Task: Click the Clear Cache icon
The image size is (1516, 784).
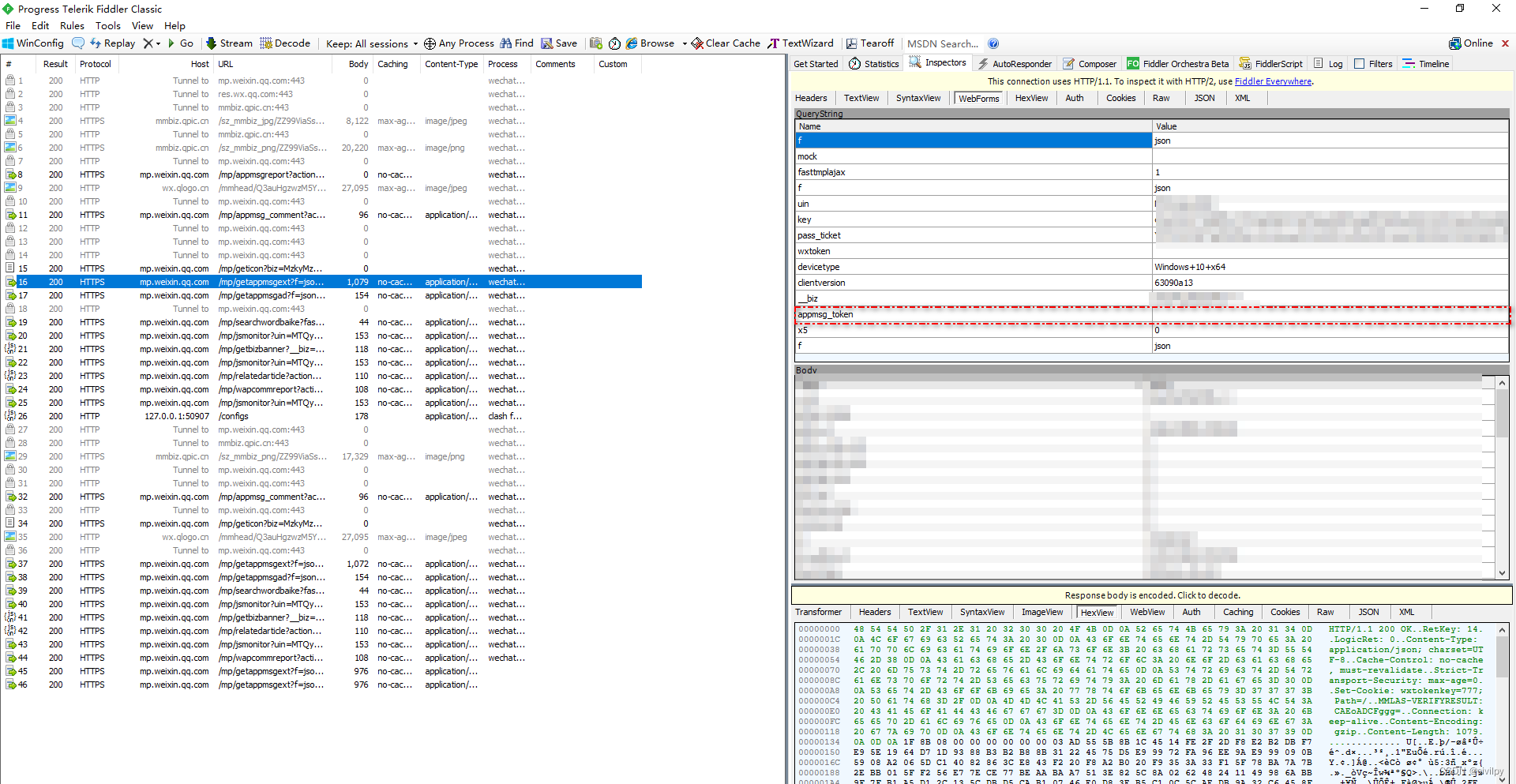Action: click(697, 43)
